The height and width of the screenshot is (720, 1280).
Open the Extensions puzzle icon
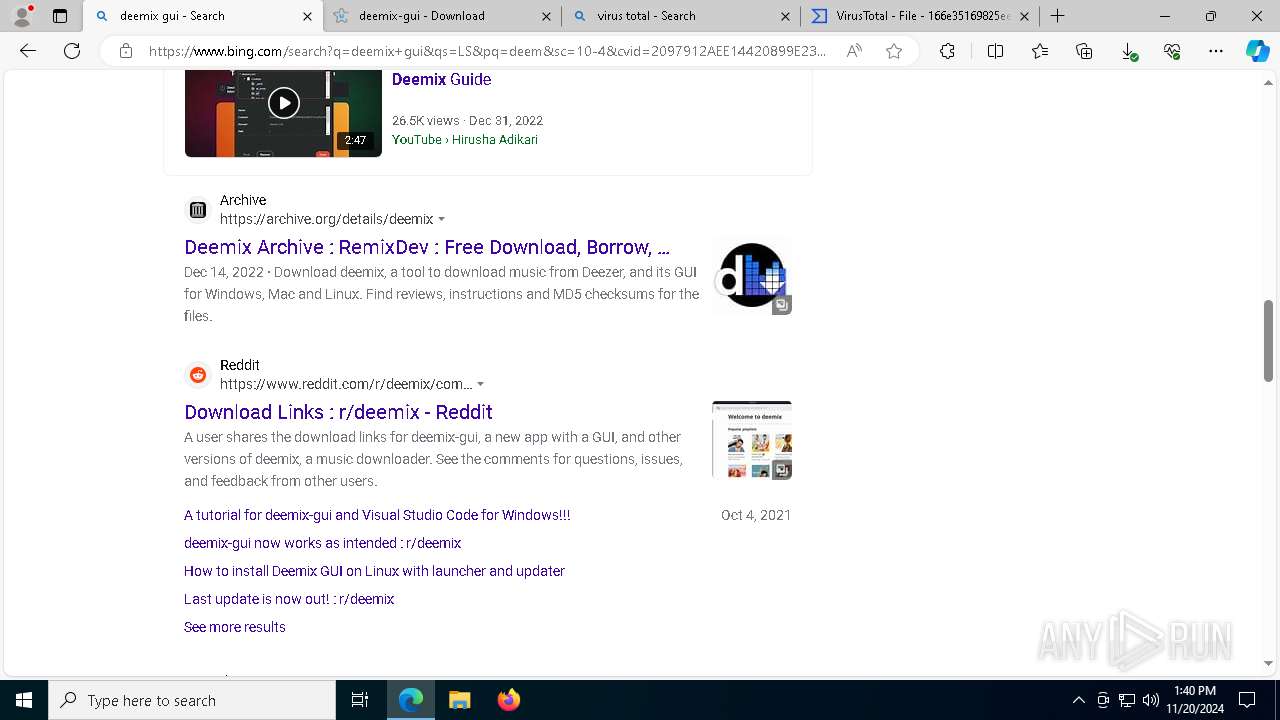point(947,51)
